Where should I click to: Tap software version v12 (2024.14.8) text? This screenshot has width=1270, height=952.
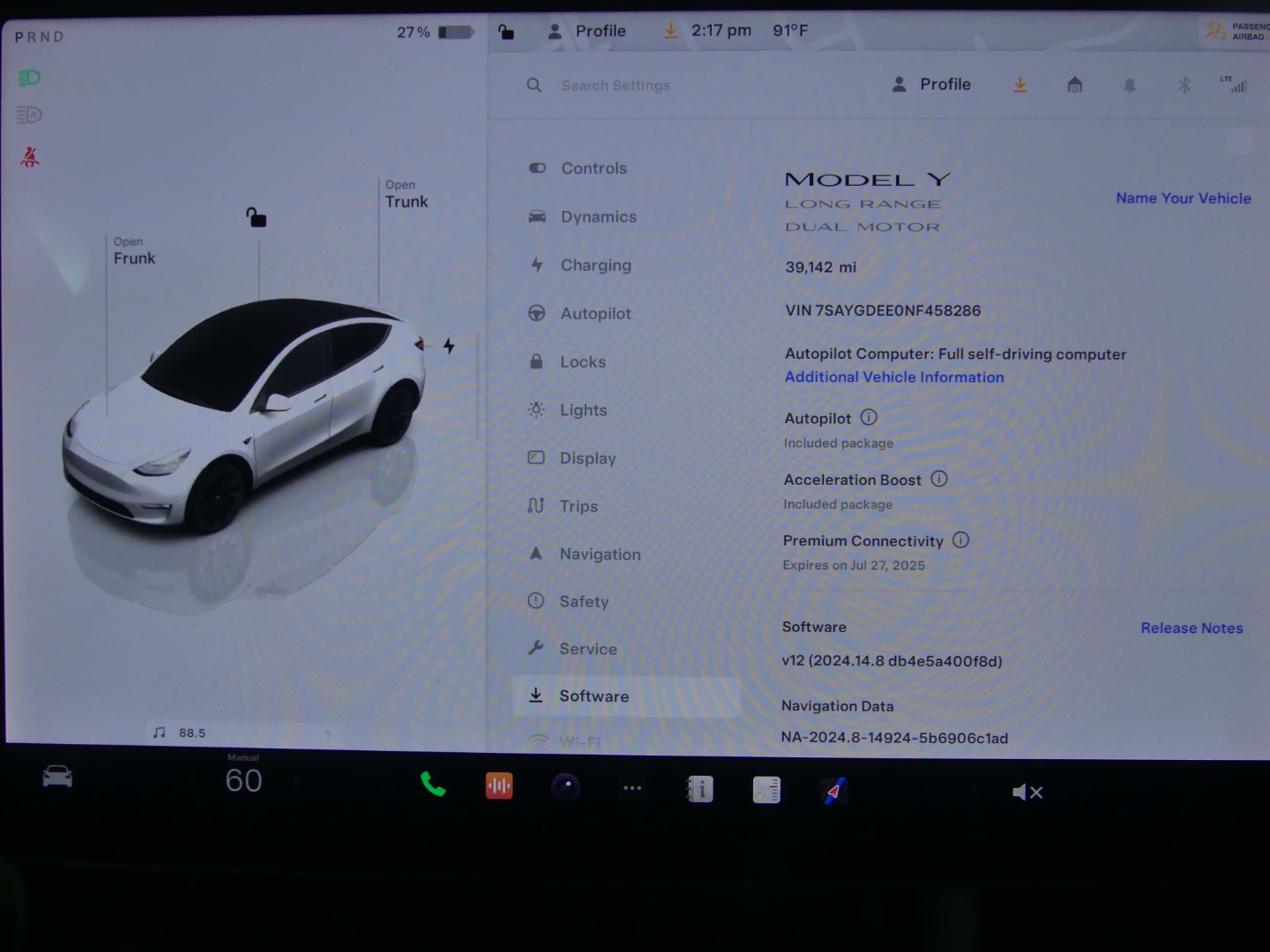pos(892,661)
